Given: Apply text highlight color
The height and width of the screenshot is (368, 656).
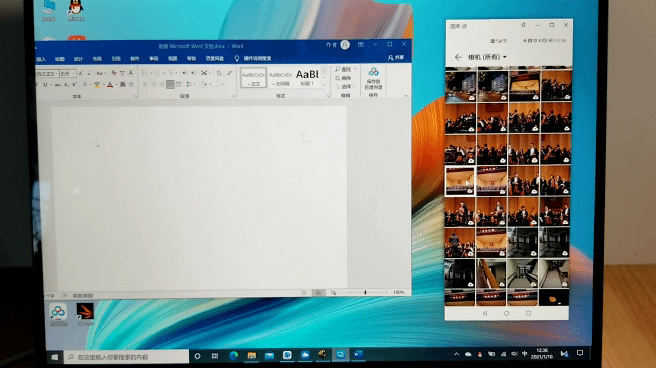Looking at the screenshot, I should [x=97, y=84].
